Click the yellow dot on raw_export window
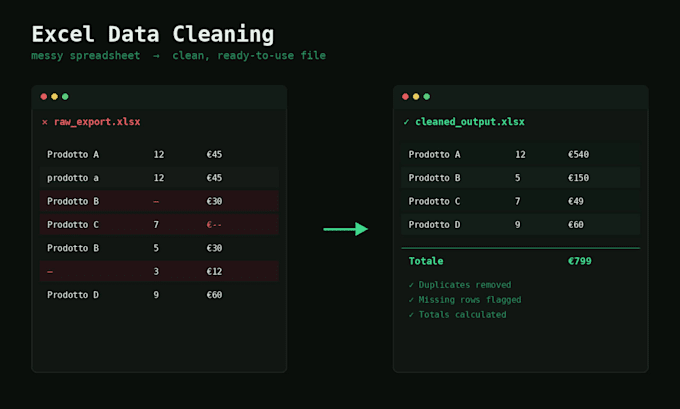680x409 pixels. click(55, 96)
